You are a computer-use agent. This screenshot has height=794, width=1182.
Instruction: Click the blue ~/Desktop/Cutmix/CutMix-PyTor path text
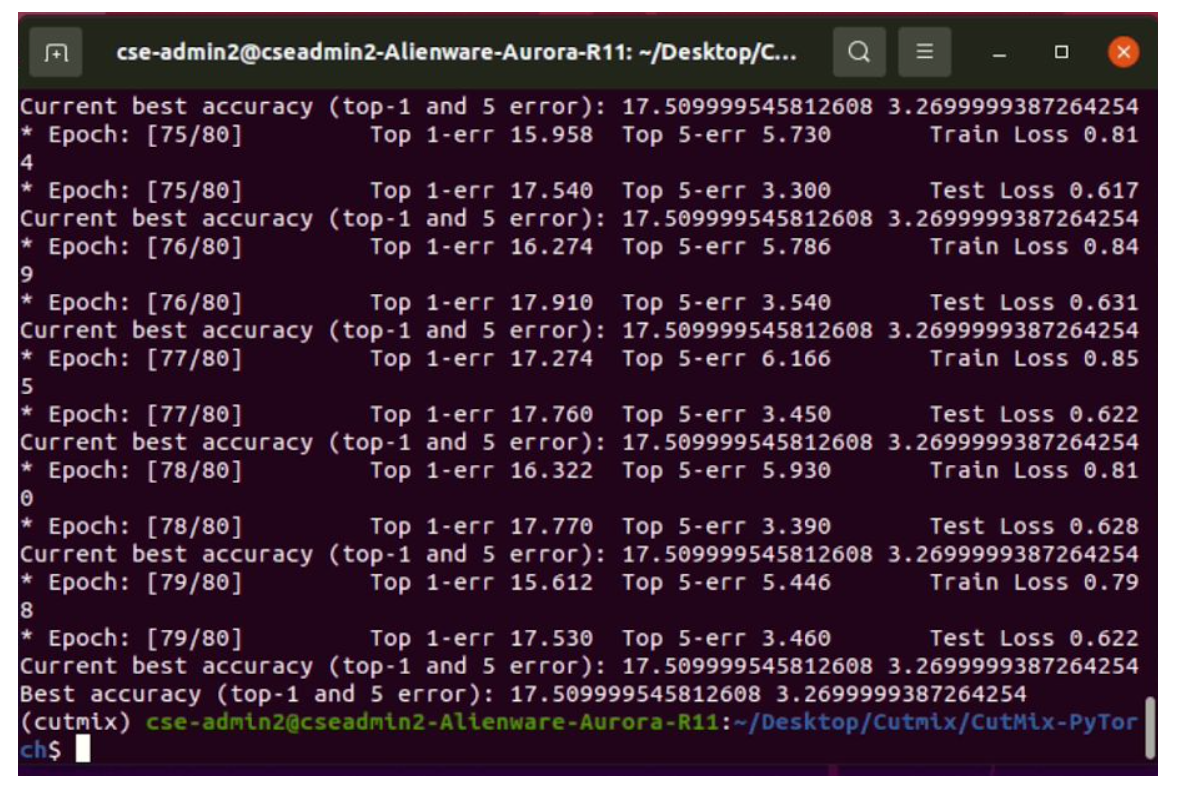[x=935, y=722]
